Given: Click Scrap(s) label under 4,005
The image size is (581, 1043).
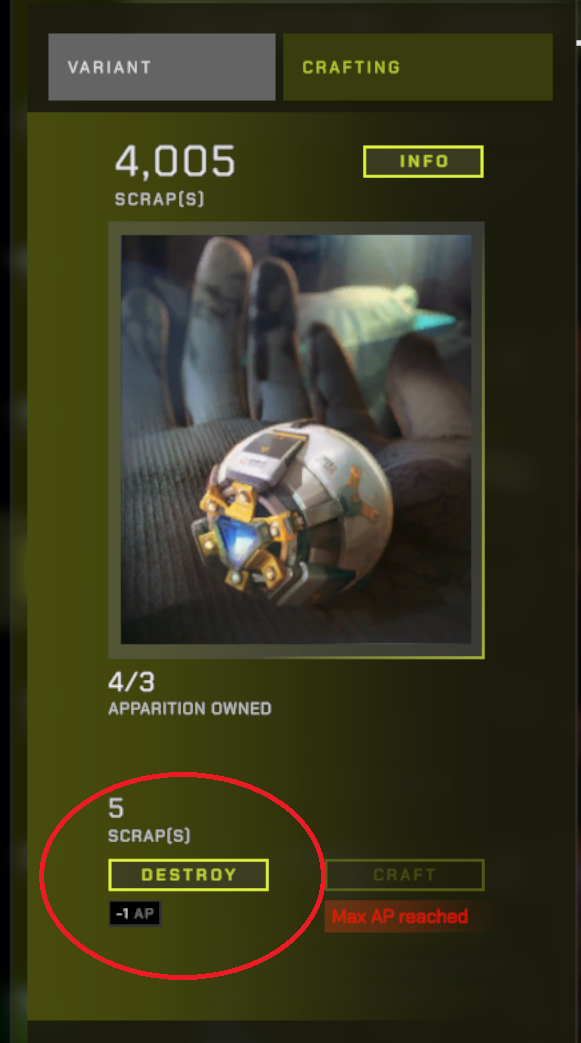Looking at the screenshot, I should pyautogui.click(x=159, y=200).
